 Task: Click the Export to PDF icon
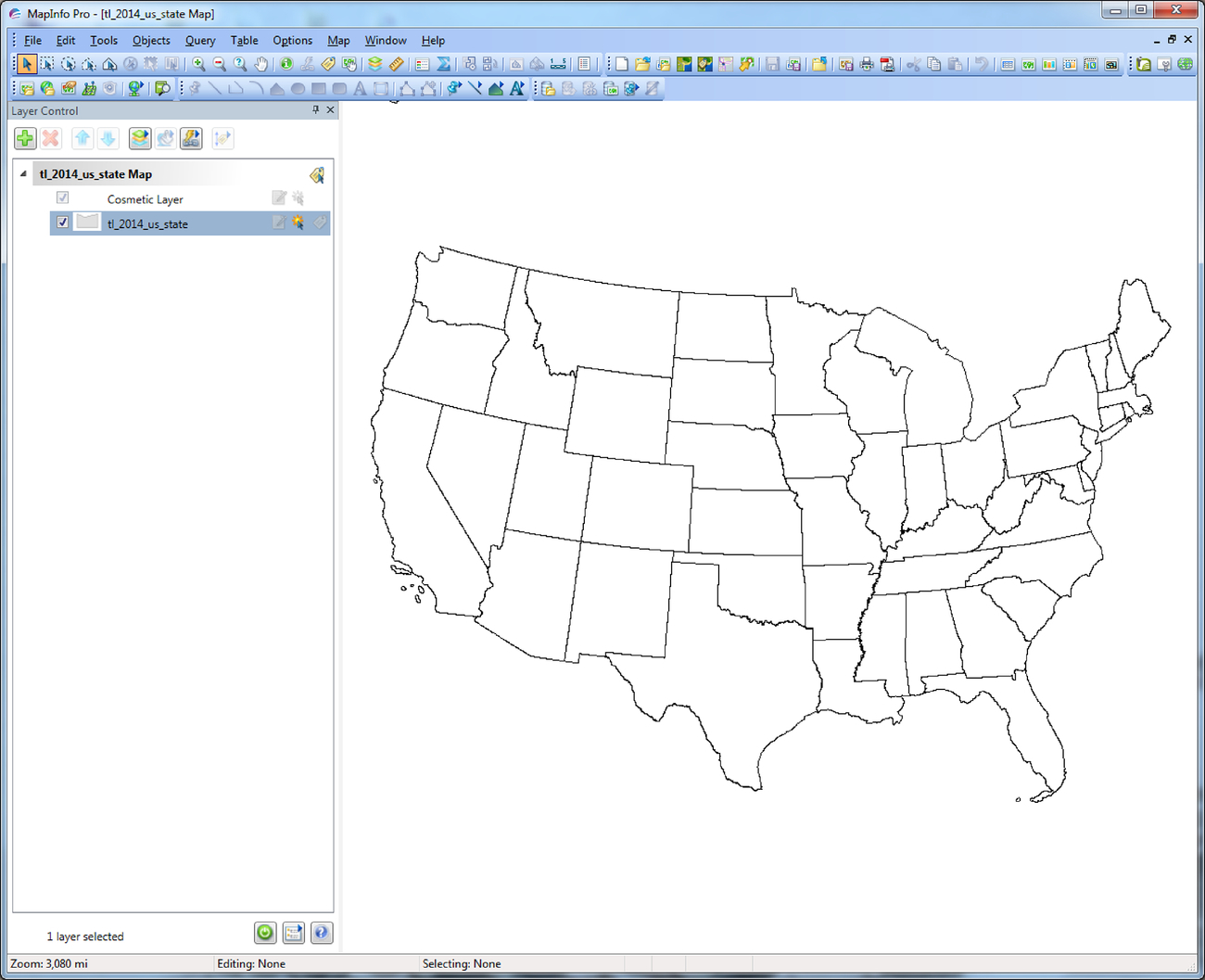pos(887,64)
